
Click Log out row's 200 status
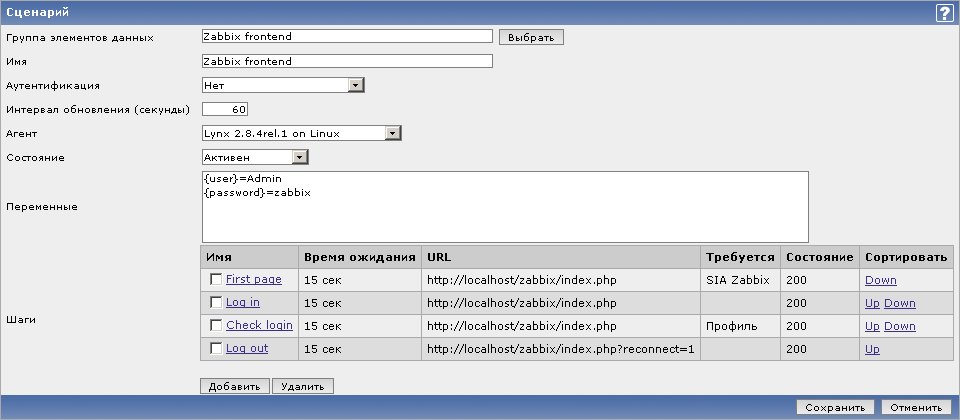[797, 350]
